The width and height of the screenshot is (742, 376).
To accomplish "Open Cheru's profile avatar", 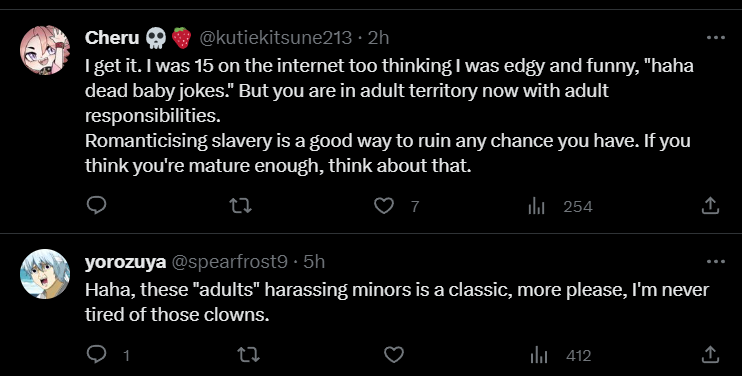I will tap(44, 50).
